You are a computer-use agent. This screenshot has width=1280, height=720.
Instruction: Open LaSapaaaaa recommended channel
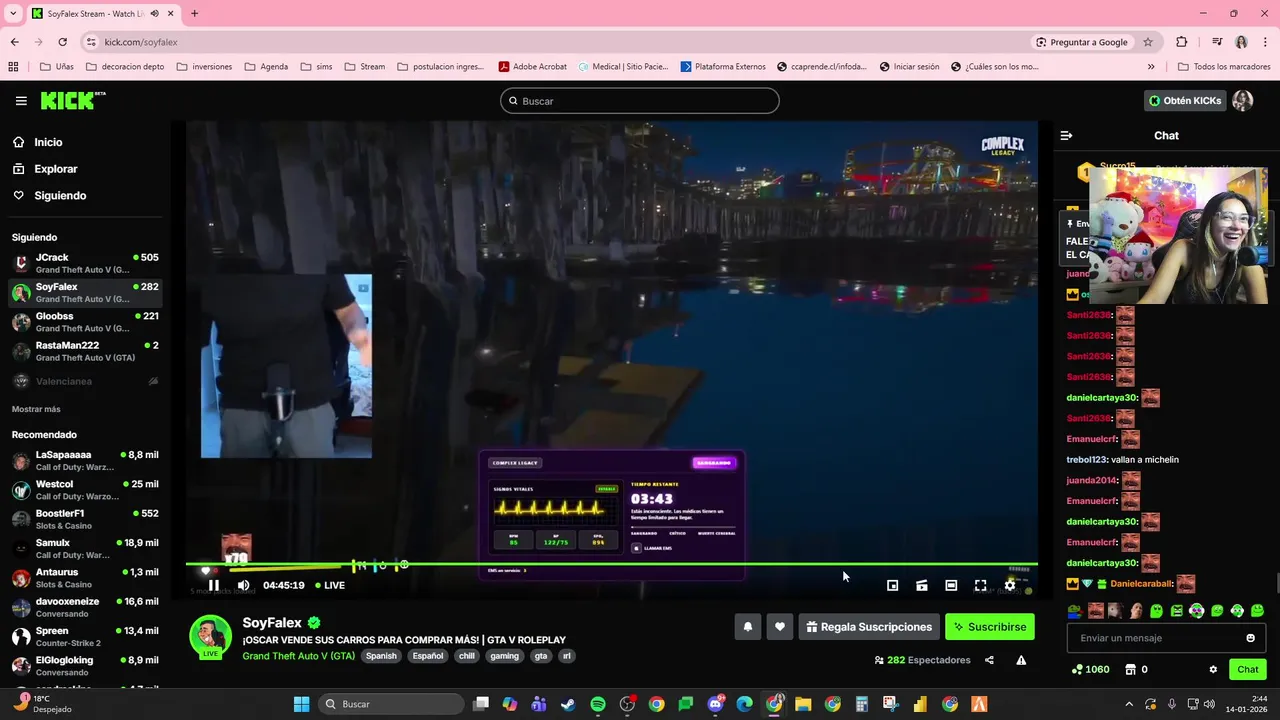84,460
